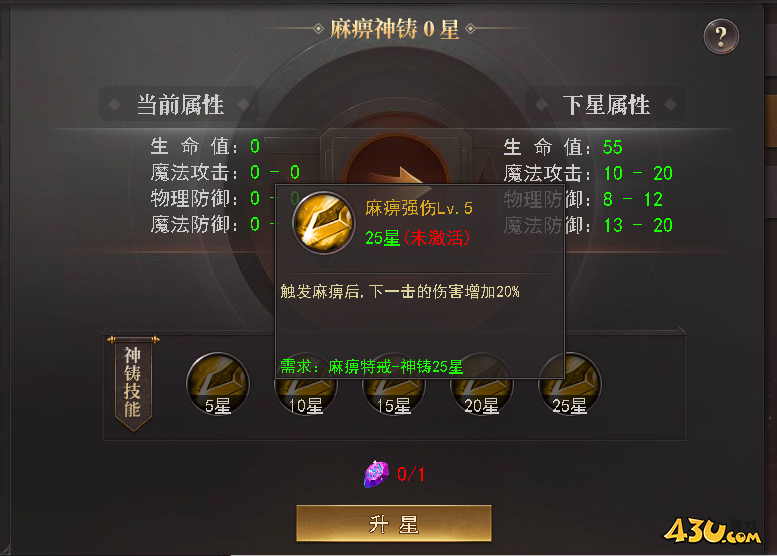
Task: Click the 麻痹神铸 0 星 title
Action: 394,29
